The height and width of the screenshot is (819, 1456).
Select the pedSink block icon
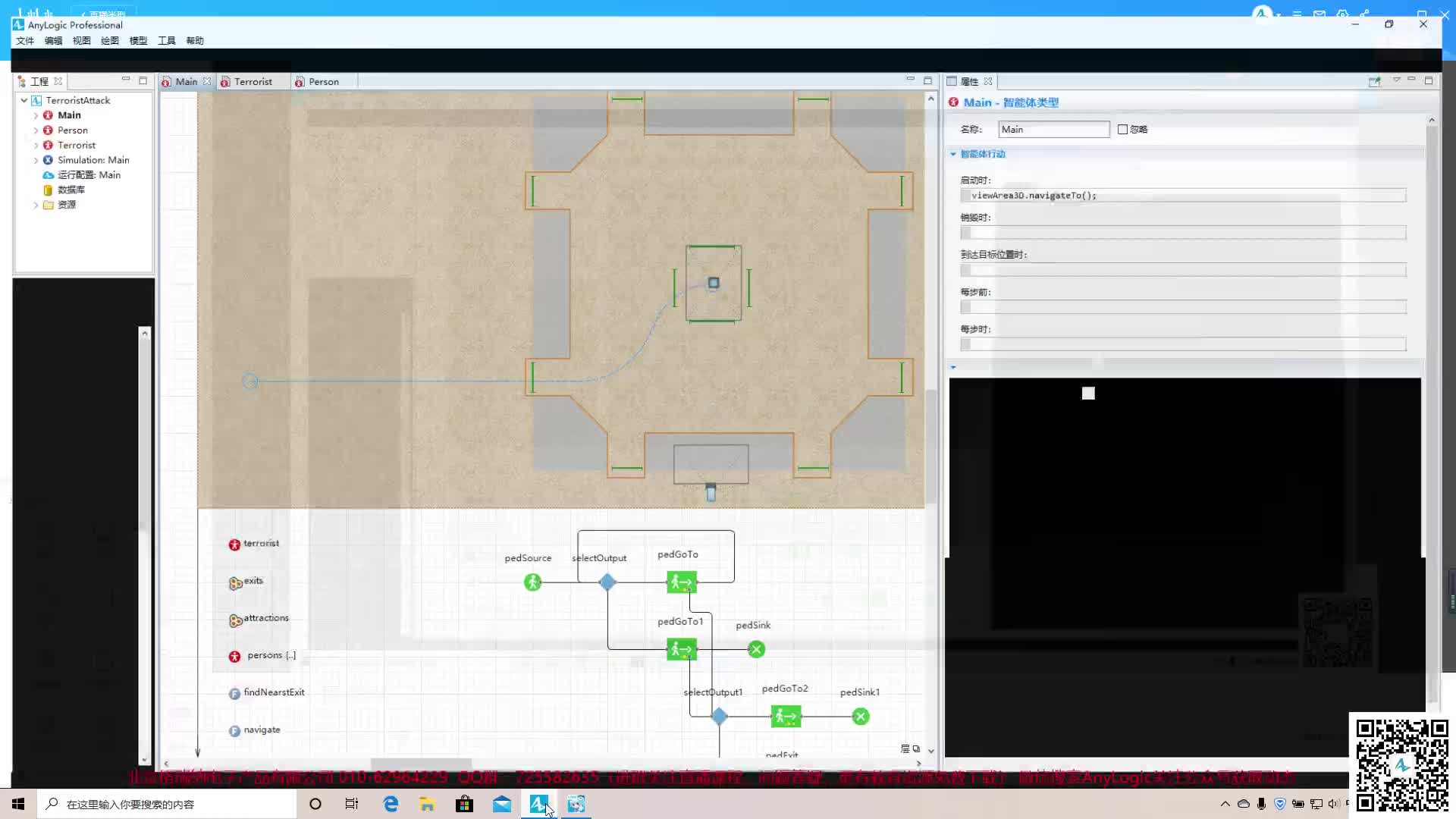pos(756,649)
